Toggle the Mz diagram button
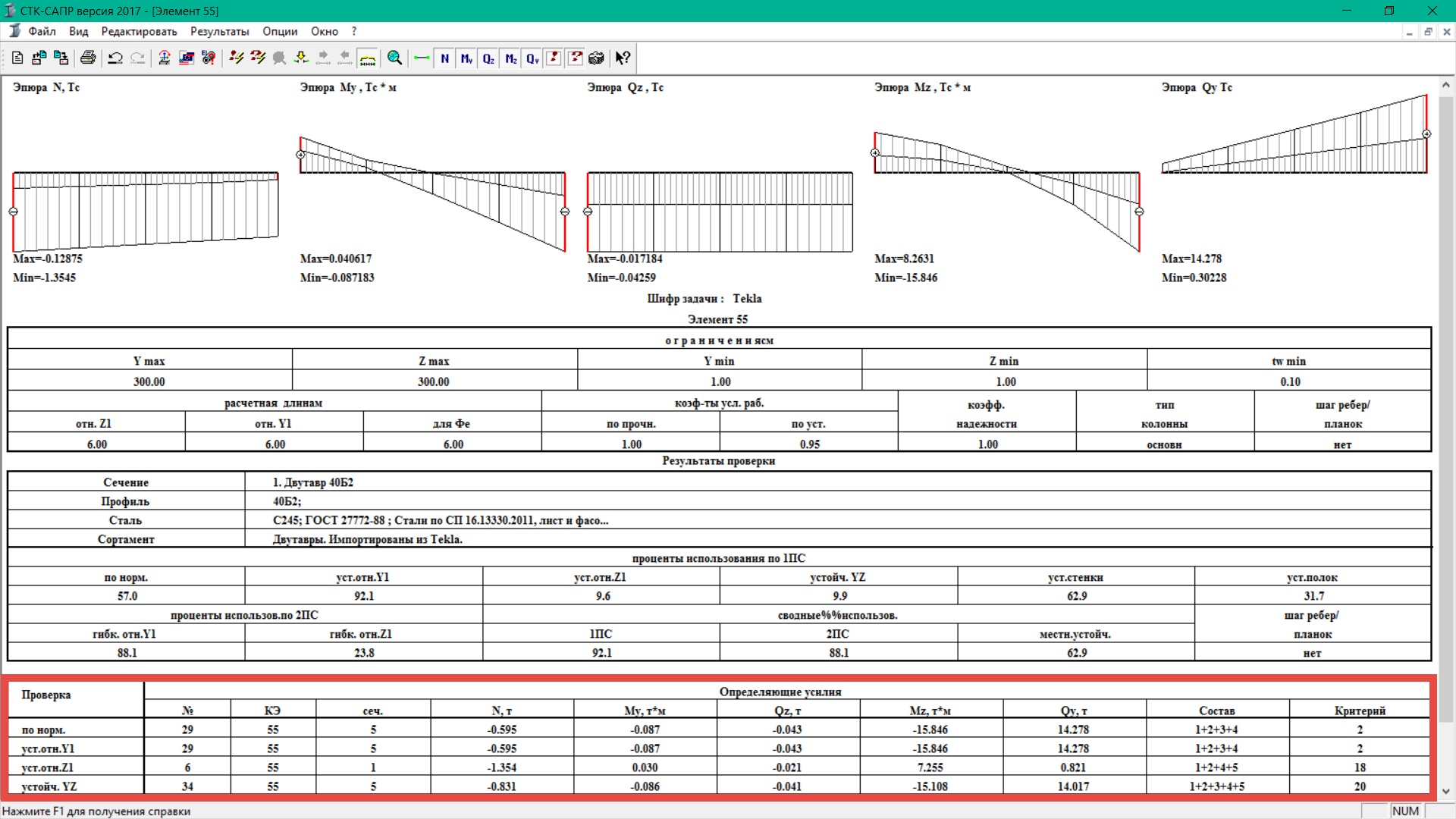Viewport: 1456px width, 819px height. 510,58
